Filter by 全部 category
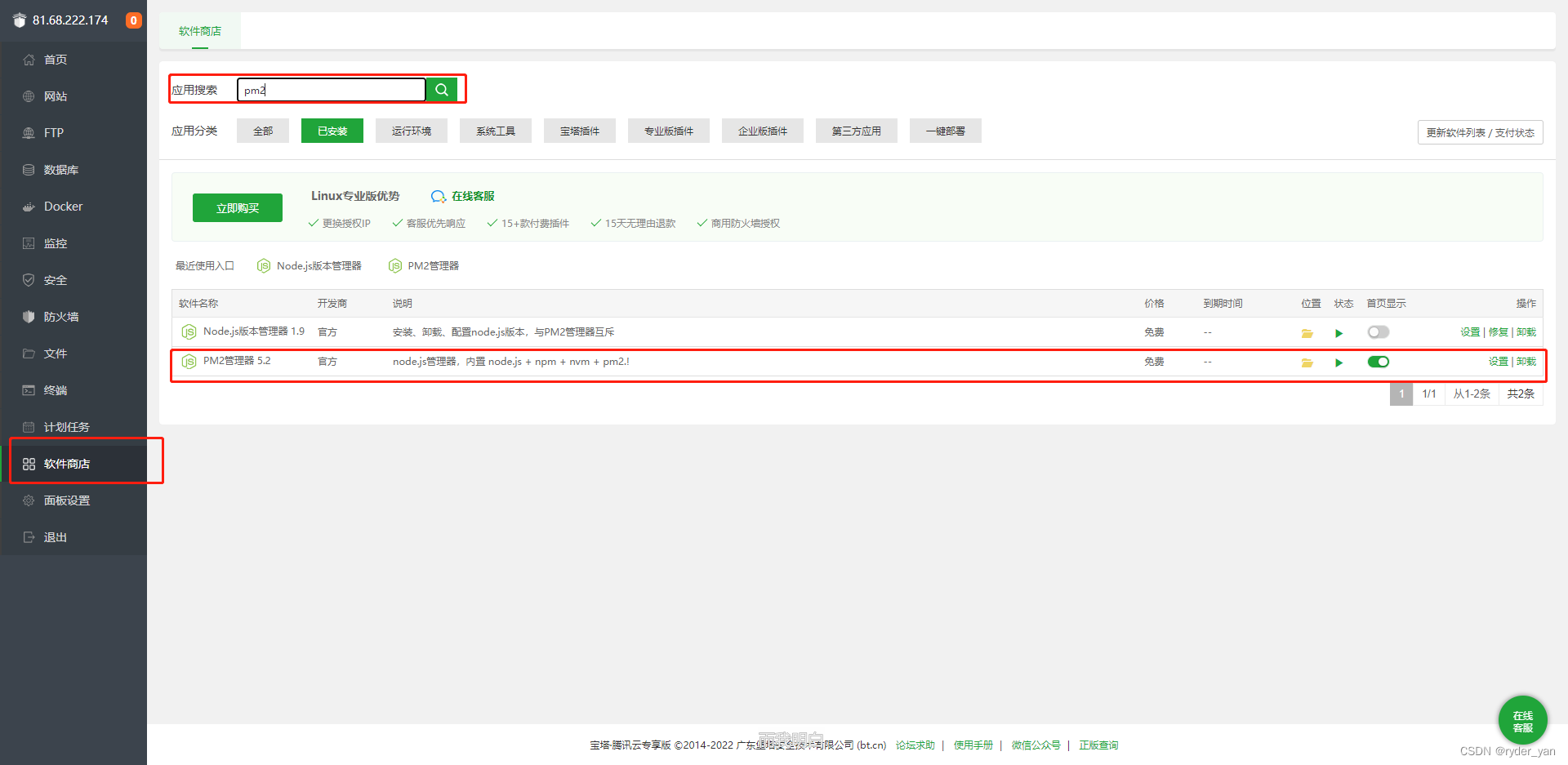Viewport: 1568px width, 765px height. coord(263,131)
